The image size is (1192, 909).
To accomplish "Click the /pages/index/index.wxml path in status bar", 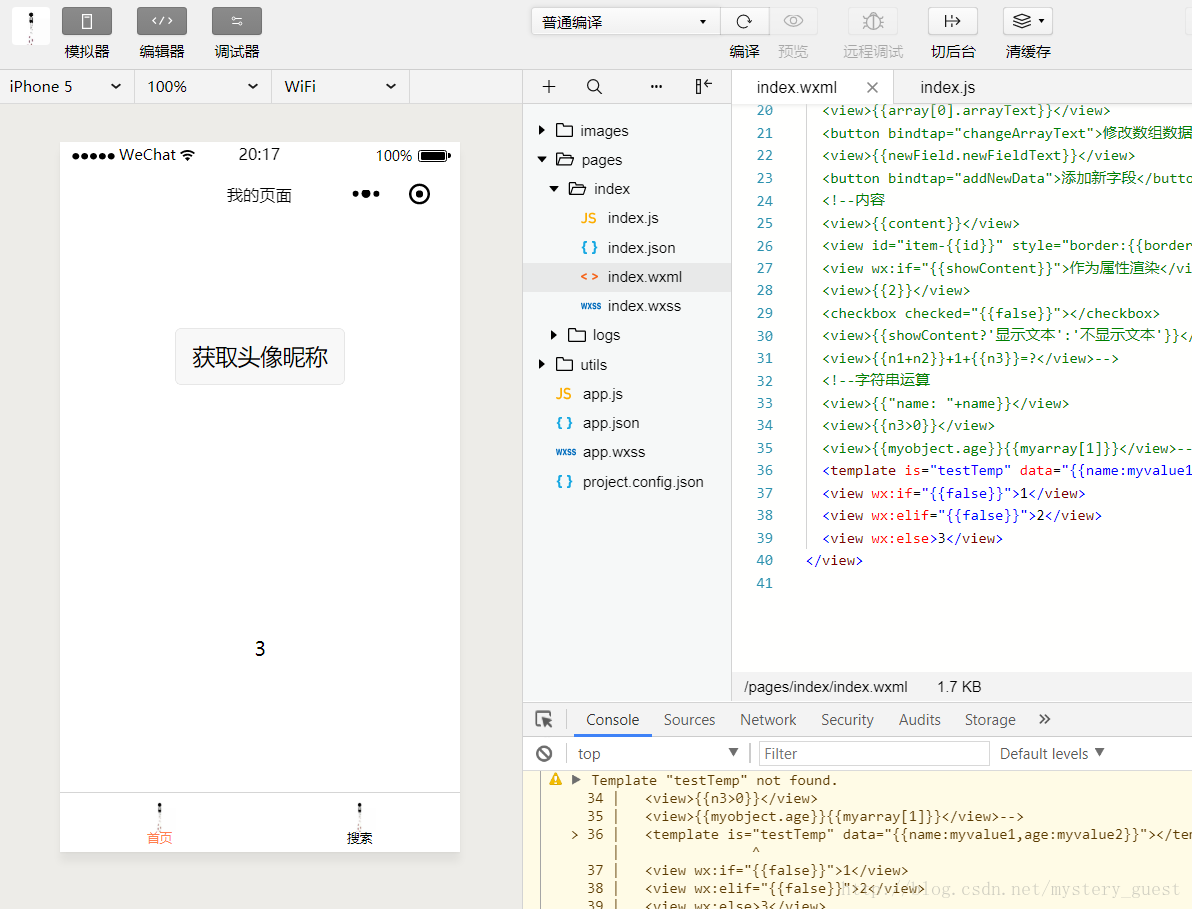I will pos(826,687).
